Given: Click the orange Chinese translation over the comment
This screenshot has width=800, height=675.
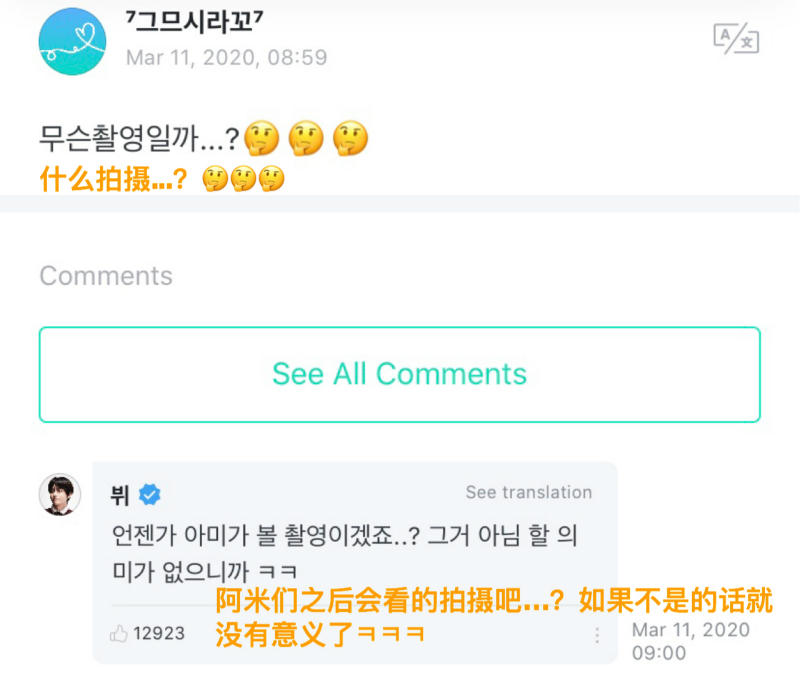Looking at the screenshot, I should [493, 617].
